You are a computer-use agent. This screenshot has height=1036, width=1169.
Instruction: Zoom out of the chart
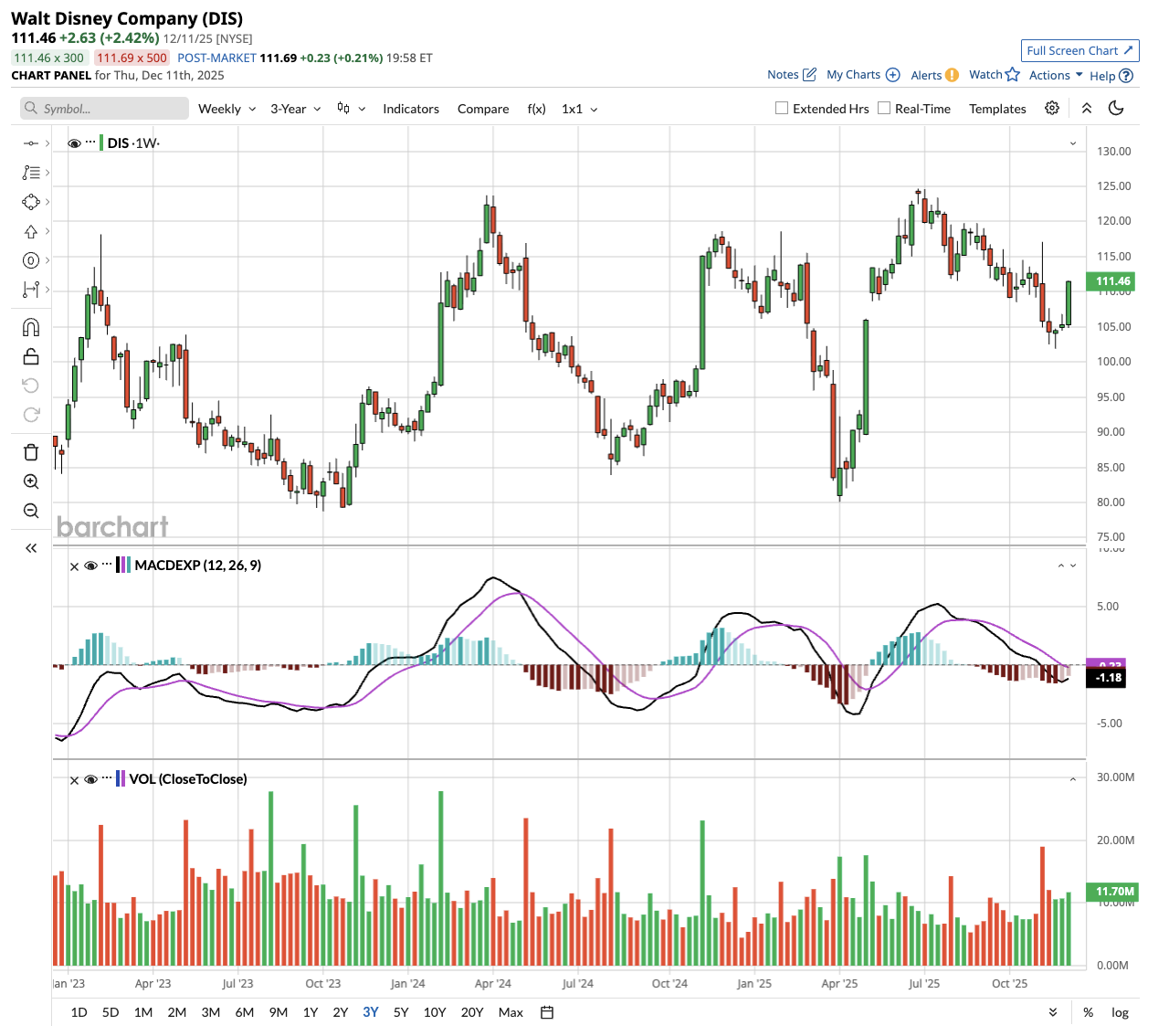point(31,511)
